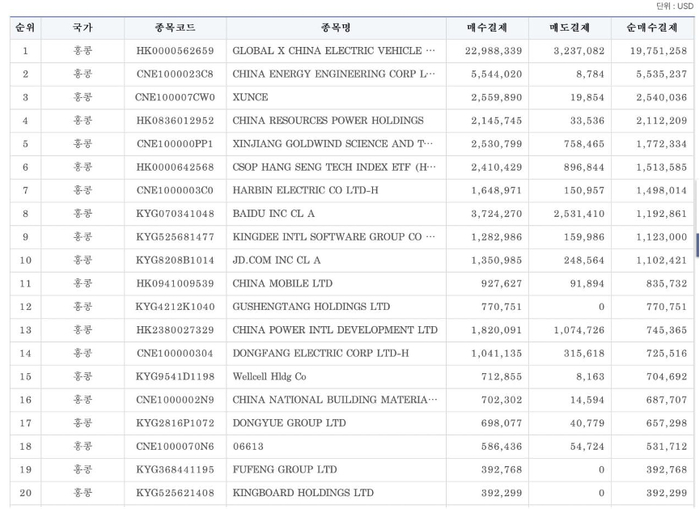Select stock code KYG368441195
Image resolution: width=700 pixels, height=509 pixels.
tap(175, 469)
